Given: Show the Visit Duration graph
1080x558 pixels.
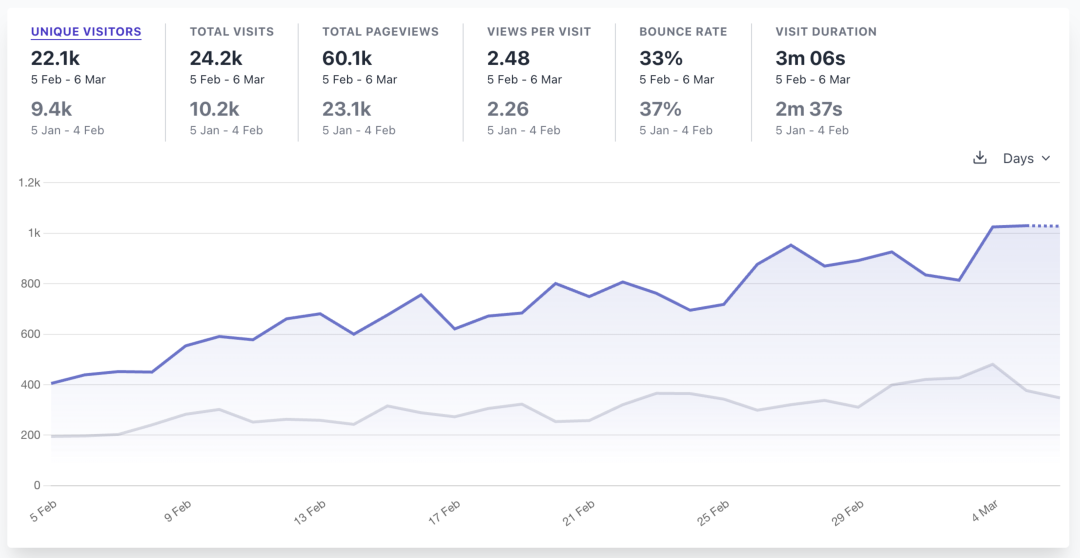Looking at the screenshot, I should [x=826, y=32].
